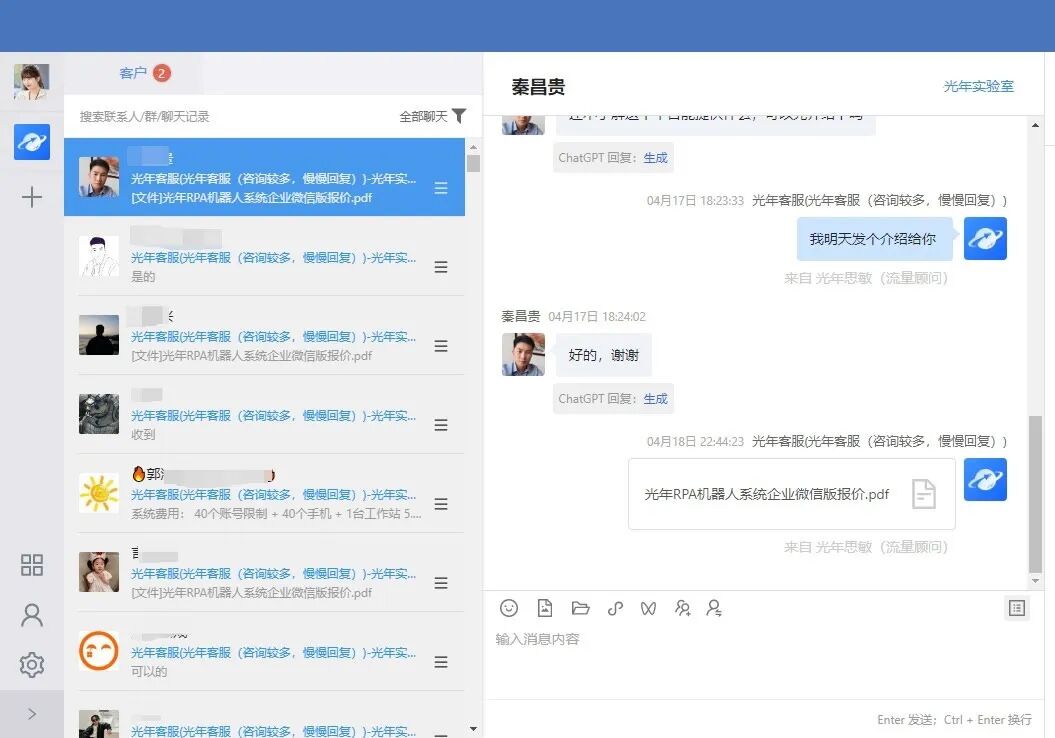
Task: Click the conversation list scrollbar down arrow
Action: pyautogui.click(x=474, y=729)
